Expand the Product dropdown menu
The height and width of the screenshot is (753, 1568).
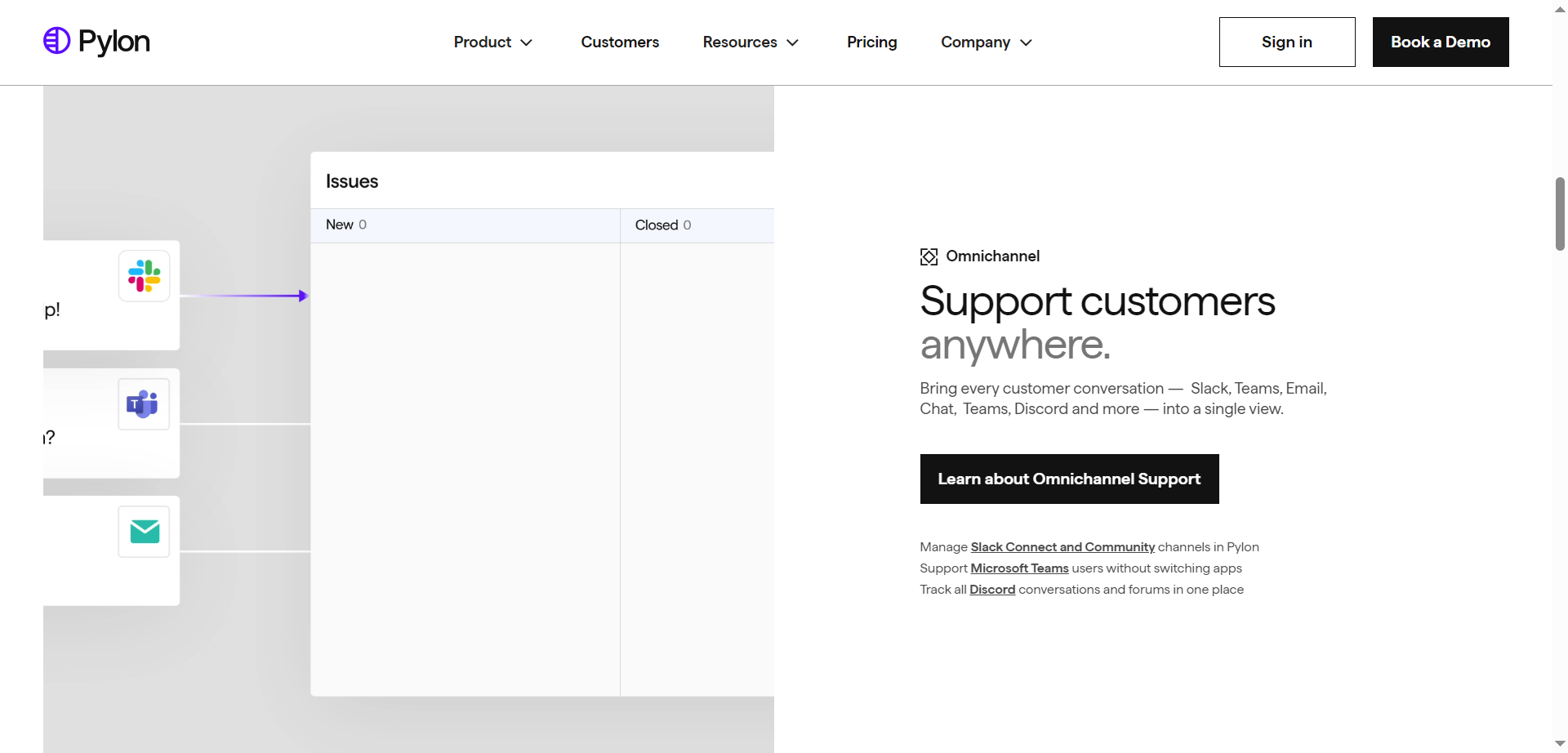click(493, 42)
